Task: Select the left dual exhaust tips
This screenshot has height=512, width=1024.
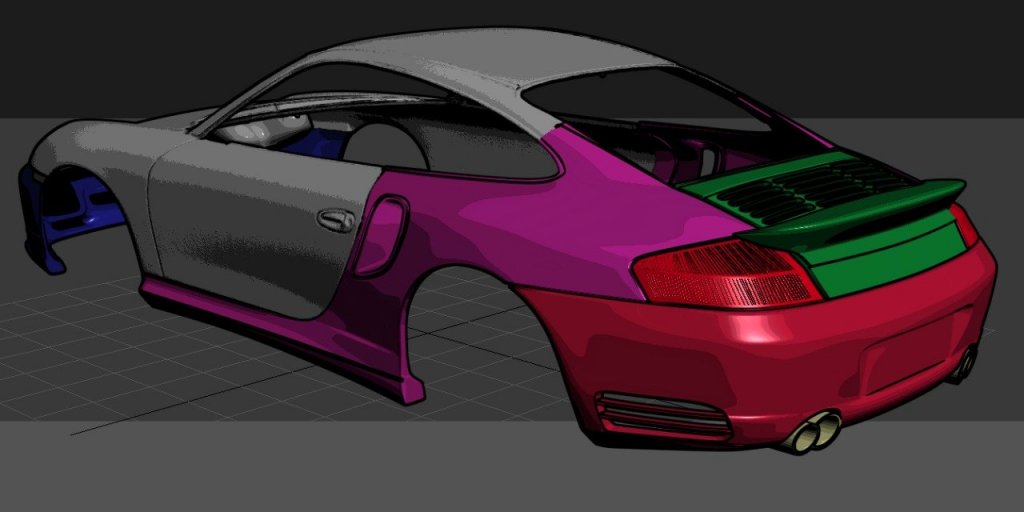Action: 814,432
